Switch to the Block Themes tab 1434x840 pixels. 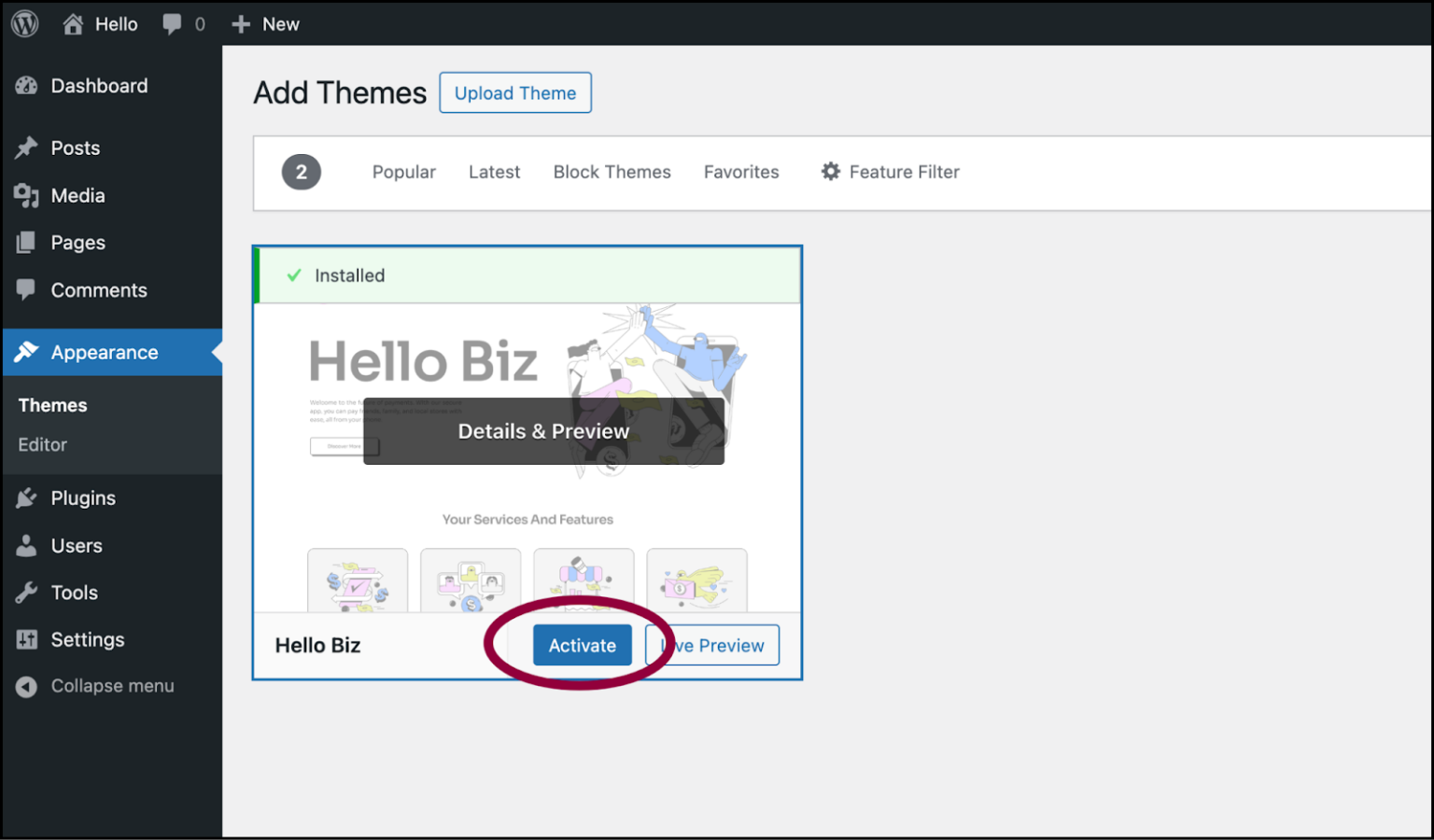[612, 172]
